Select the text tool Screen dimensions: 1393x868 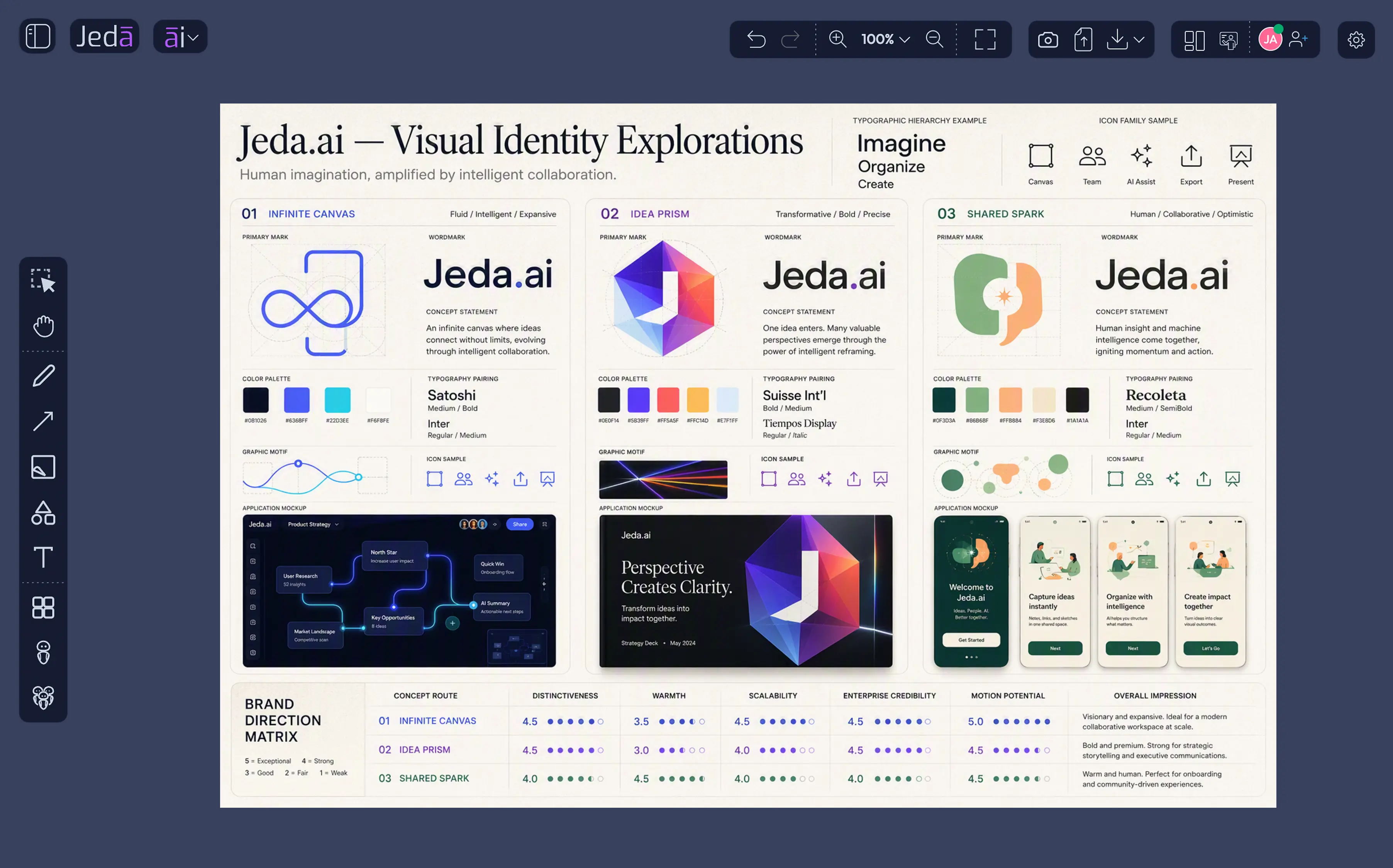43,557
